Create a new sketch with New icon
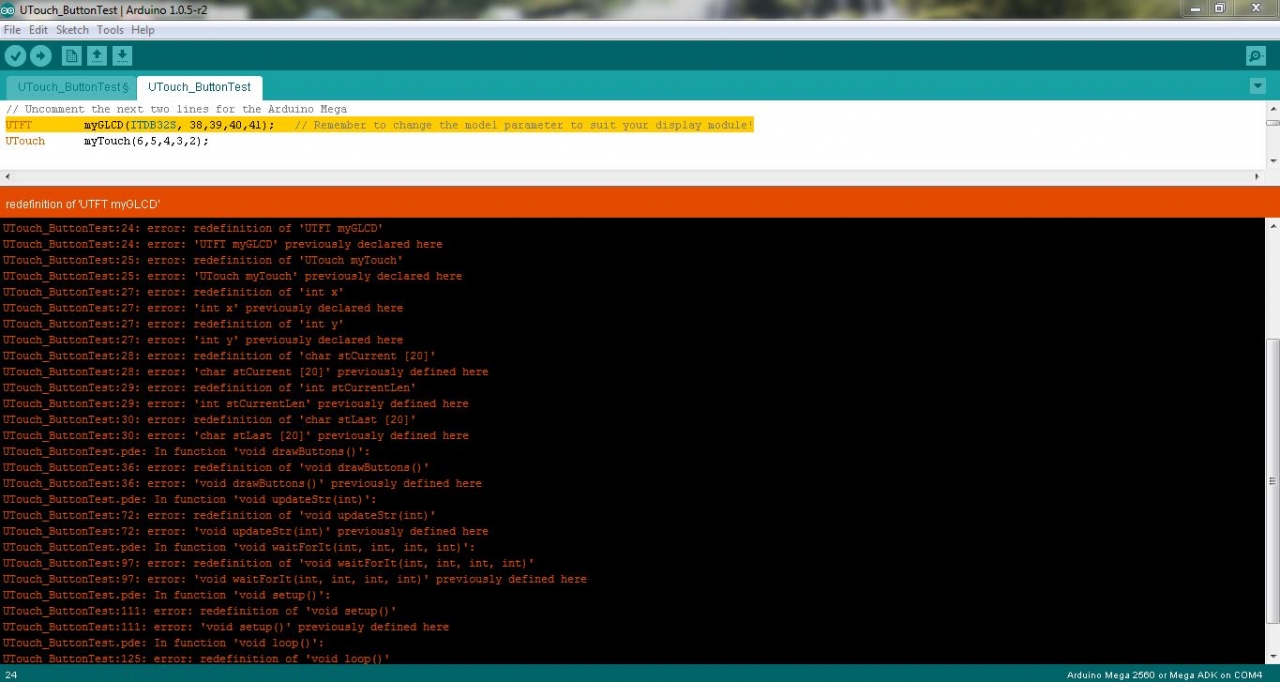The image size is (1280, 682). (x=71, y=56)
